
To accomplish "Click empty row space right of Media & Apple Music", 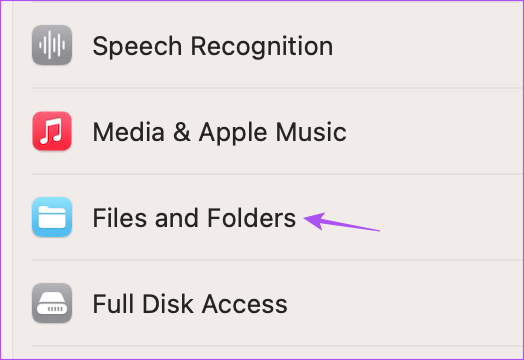I will tap(435, 131).
